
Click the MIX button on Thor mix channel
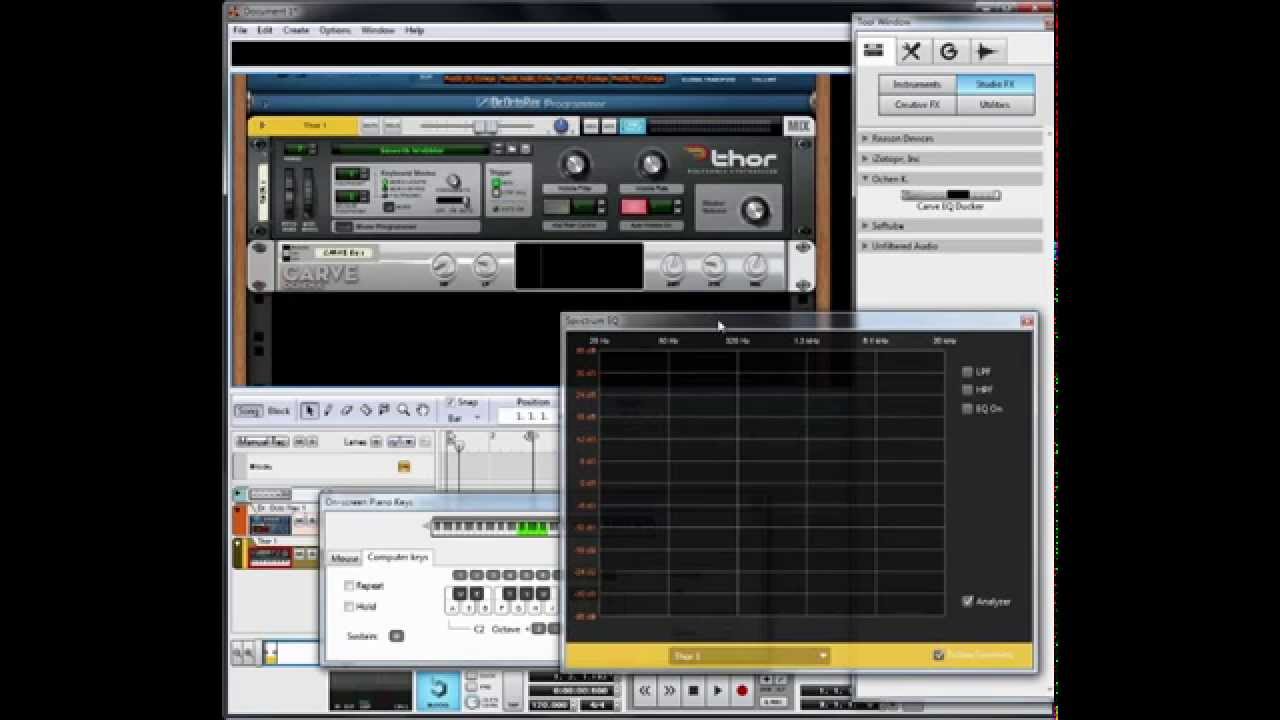pyautogui.click(x=798, y=126)
